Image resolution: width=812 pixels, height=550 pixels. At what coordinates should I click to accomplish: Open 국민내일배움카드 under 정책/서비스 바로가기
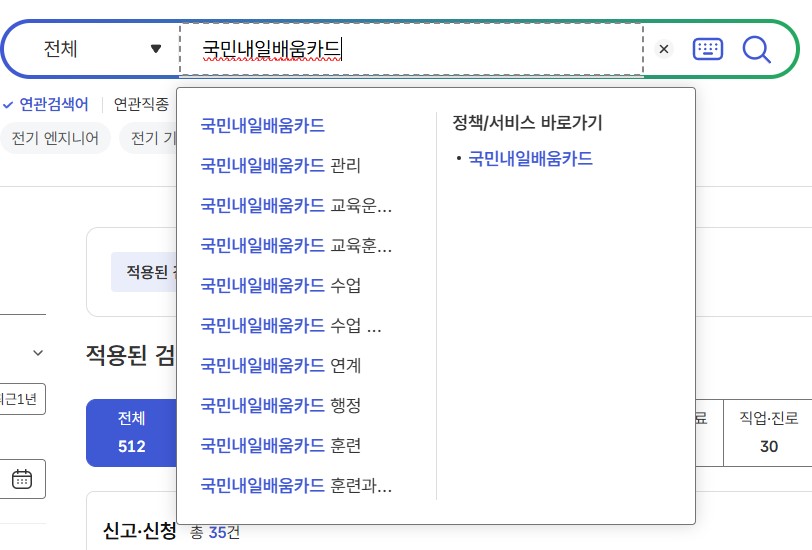point(530,158)
